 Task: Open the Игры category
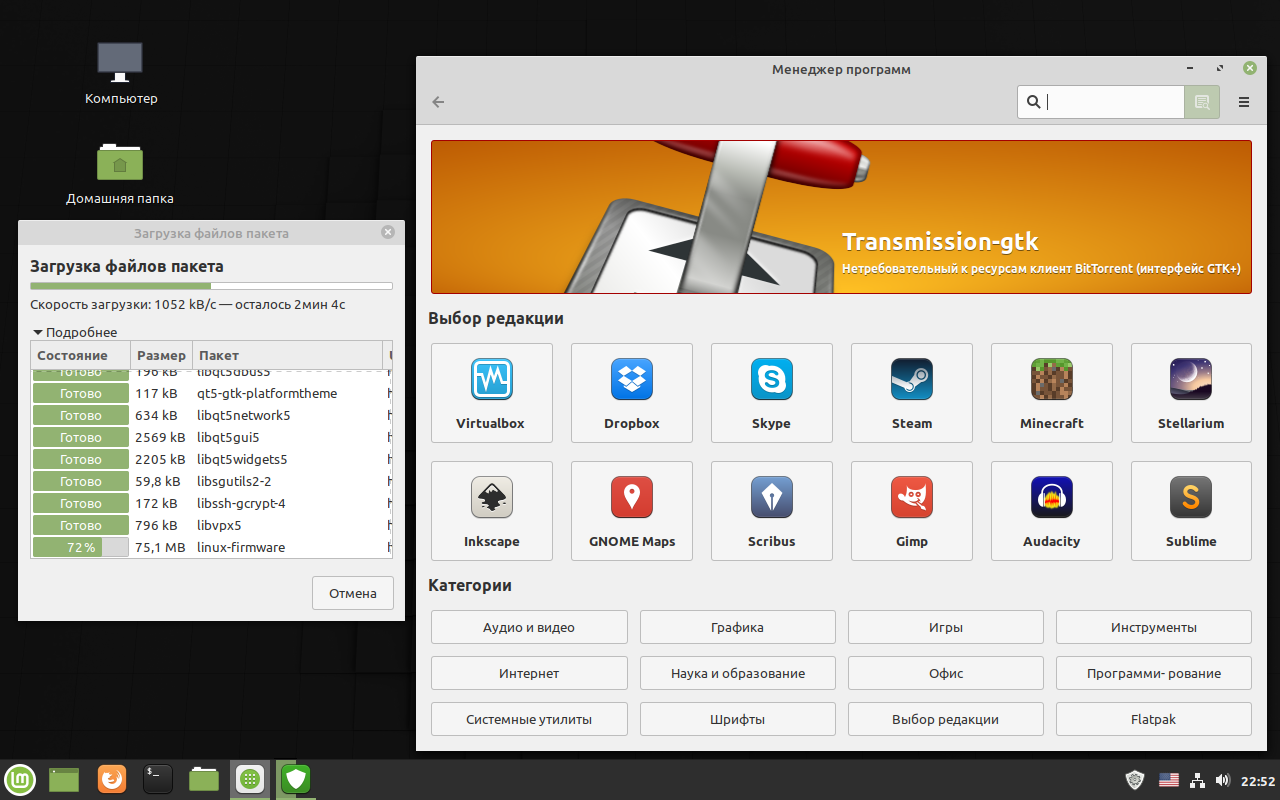click(945, 627)
